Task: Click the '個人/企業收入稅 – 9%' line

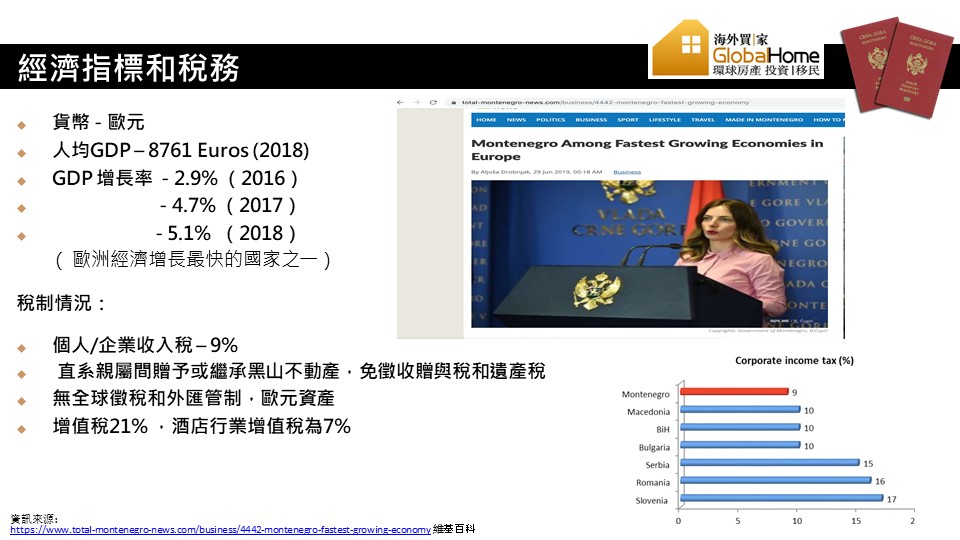Action: [x=145, y=345]
